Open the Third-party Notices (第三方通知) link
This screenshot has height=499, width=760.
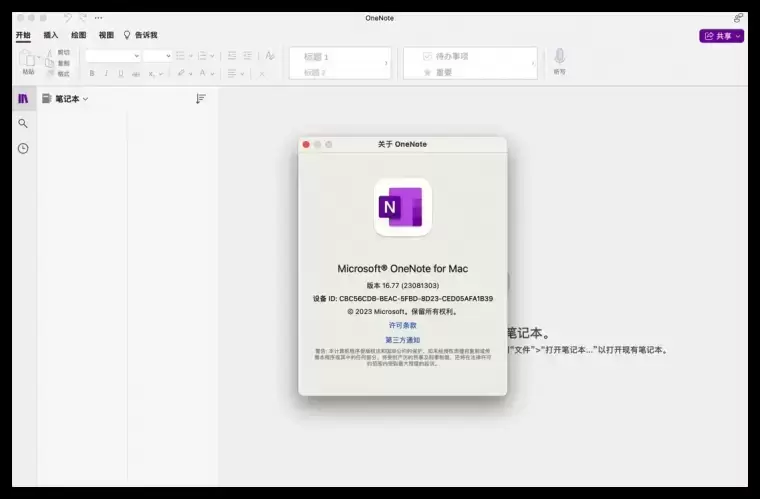(402, 340)
